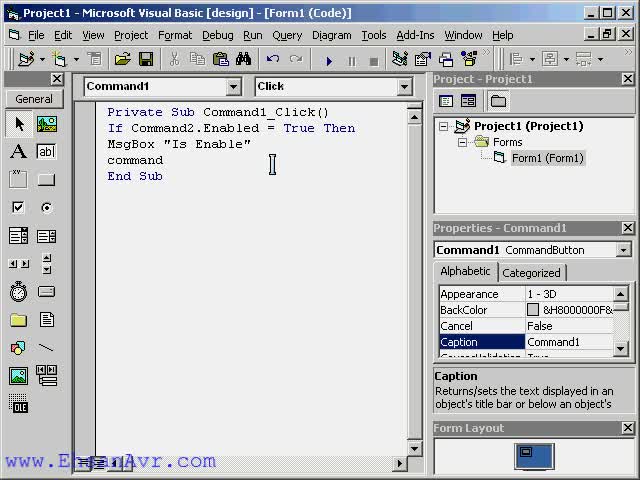Click View Code in Project panel
Image resolution: width=640 pixels, height=480 pixels.
[446, 101]
